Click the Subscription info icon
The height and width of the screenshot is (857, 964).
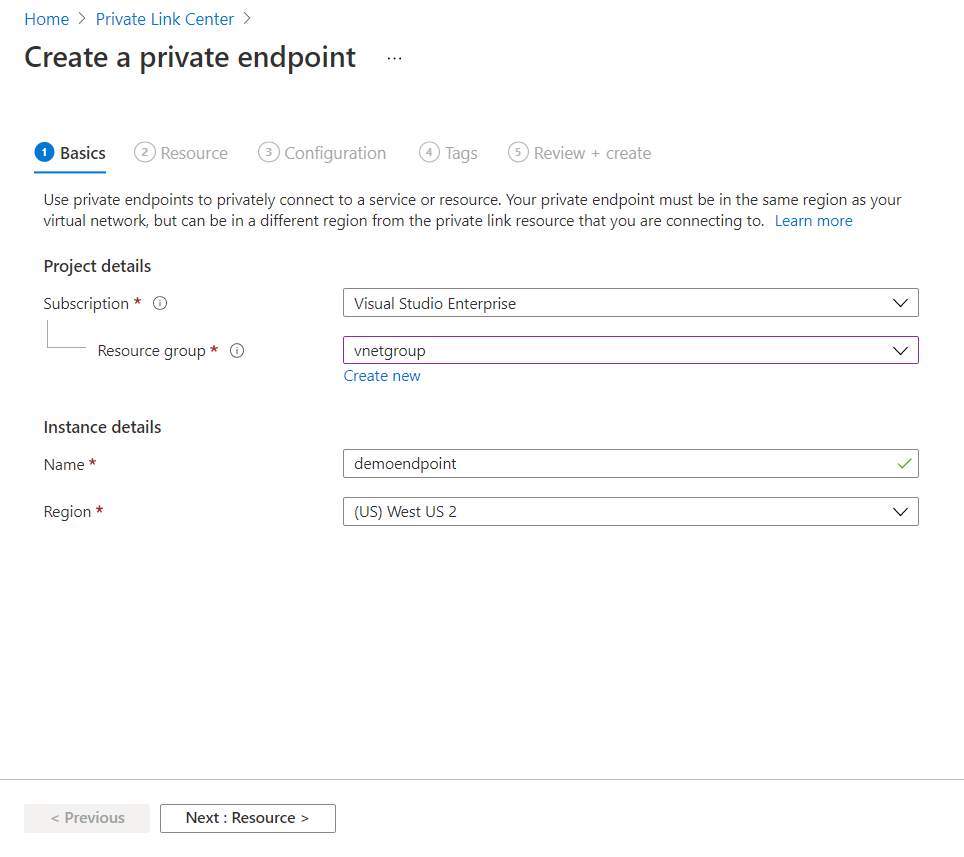click(160, 304)
